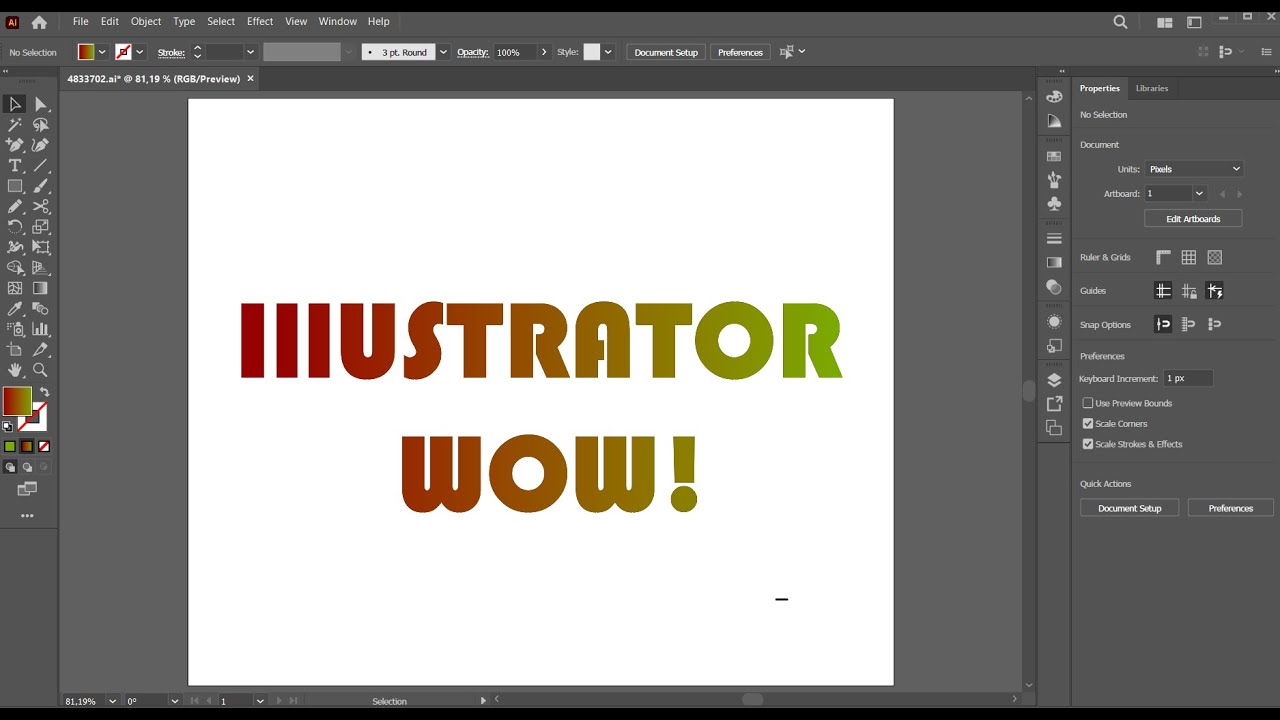Select the Scissors tool
1280x720 pixels.
[x=41, y=207]
